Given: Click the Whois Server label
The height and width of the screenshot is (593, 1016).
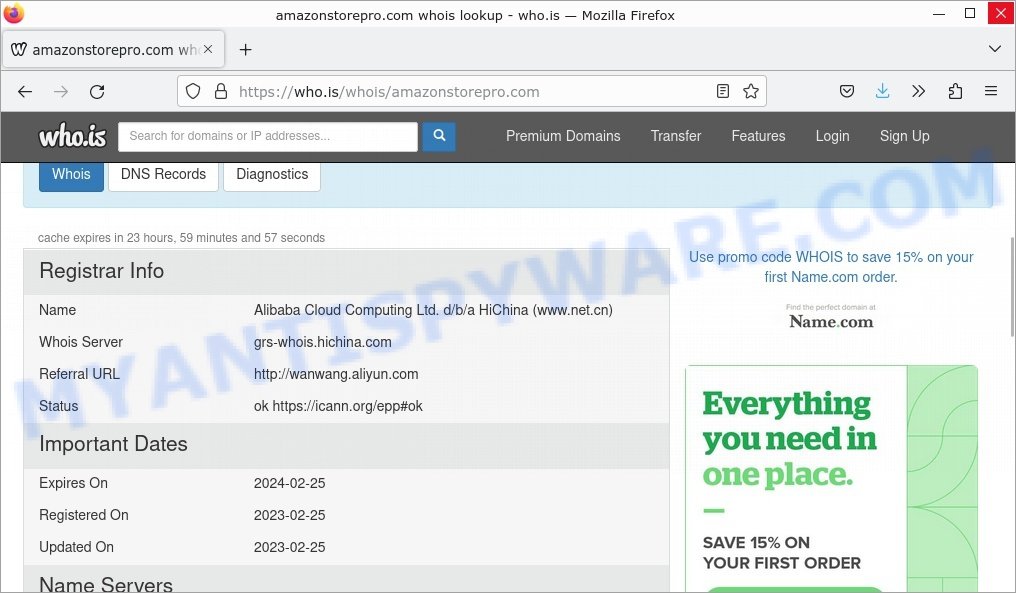Looking at the screenshot, I should click(81, 342).
